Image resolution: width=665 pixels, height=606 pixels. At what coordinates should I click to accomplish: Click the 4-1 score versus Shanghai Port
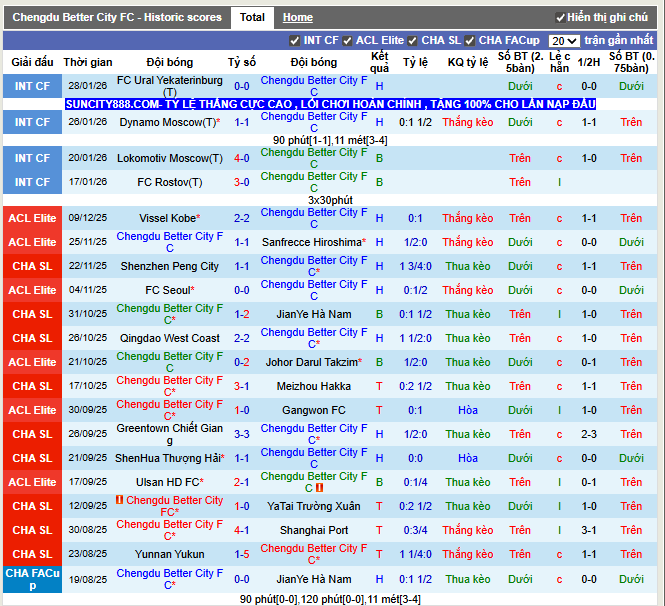click(242, 530)
